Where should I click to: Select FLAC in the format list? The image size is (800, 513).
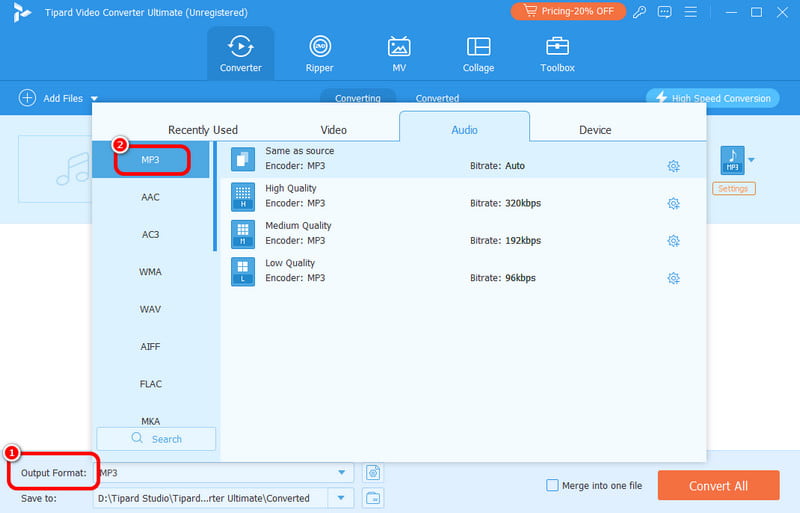pyautogui.click(x=151, y=383)
